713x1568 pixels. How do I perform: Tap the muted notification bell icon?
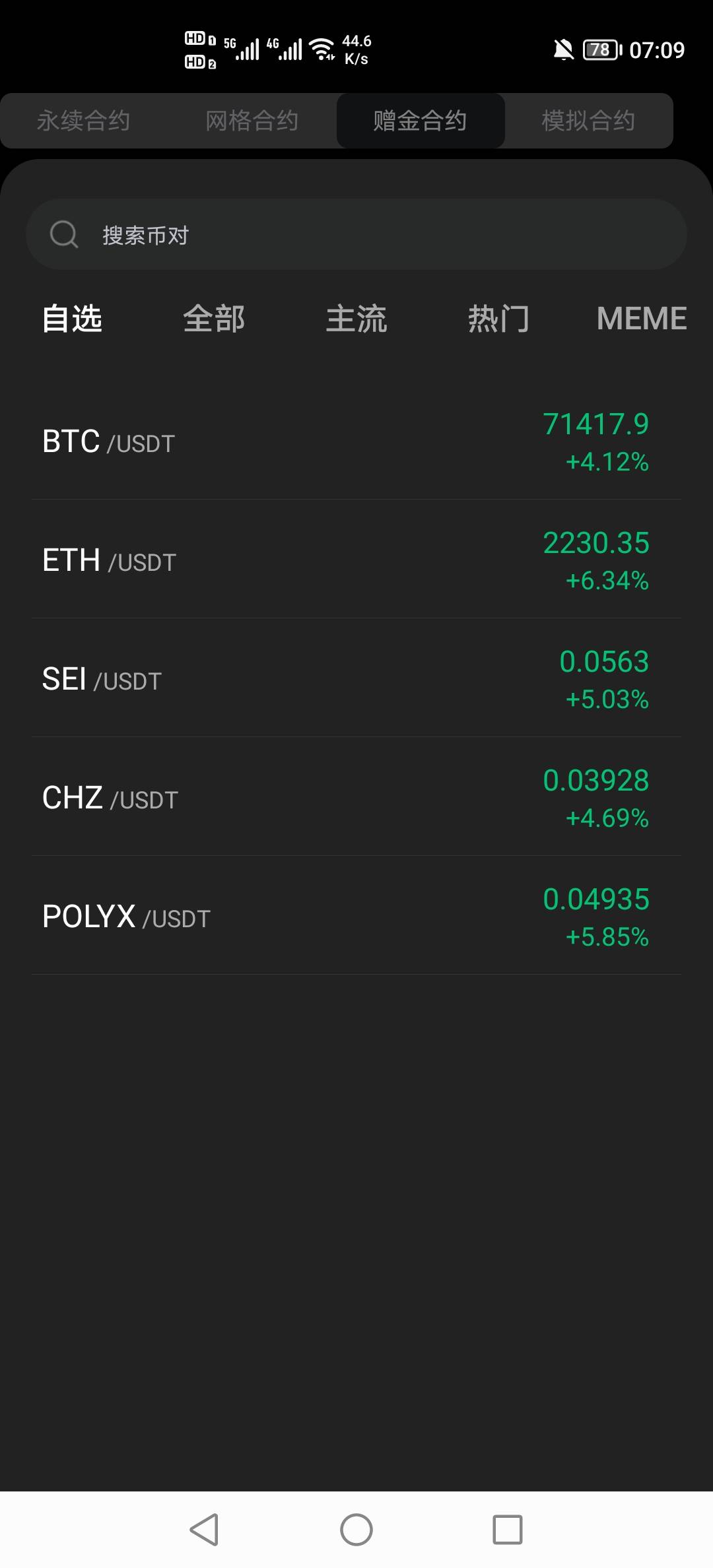563,49
